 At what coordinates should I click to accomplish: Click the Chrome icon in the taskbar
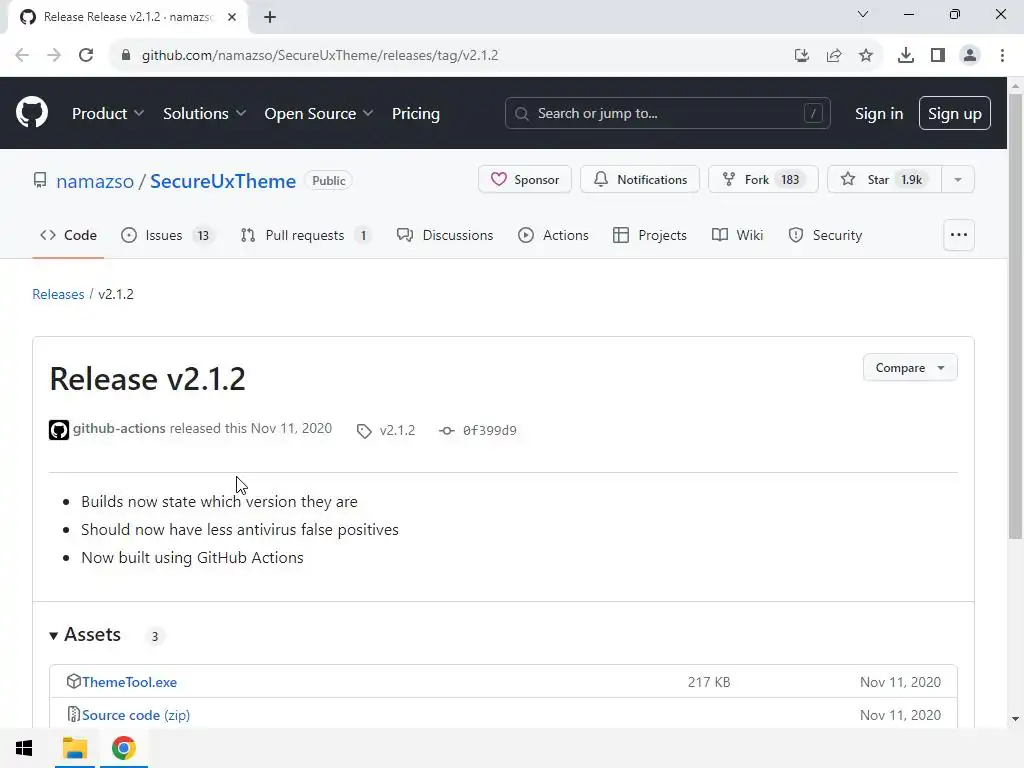click(123, 748)
